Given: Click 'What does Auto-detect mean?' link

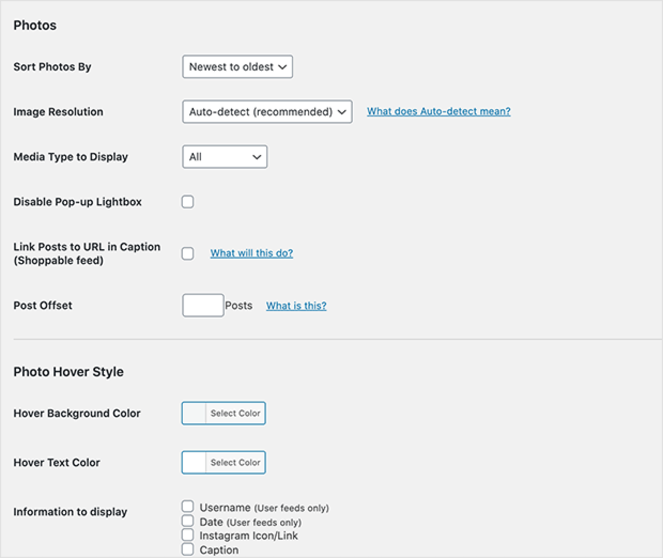Looking at the screenshot, I should click(438, 112).
